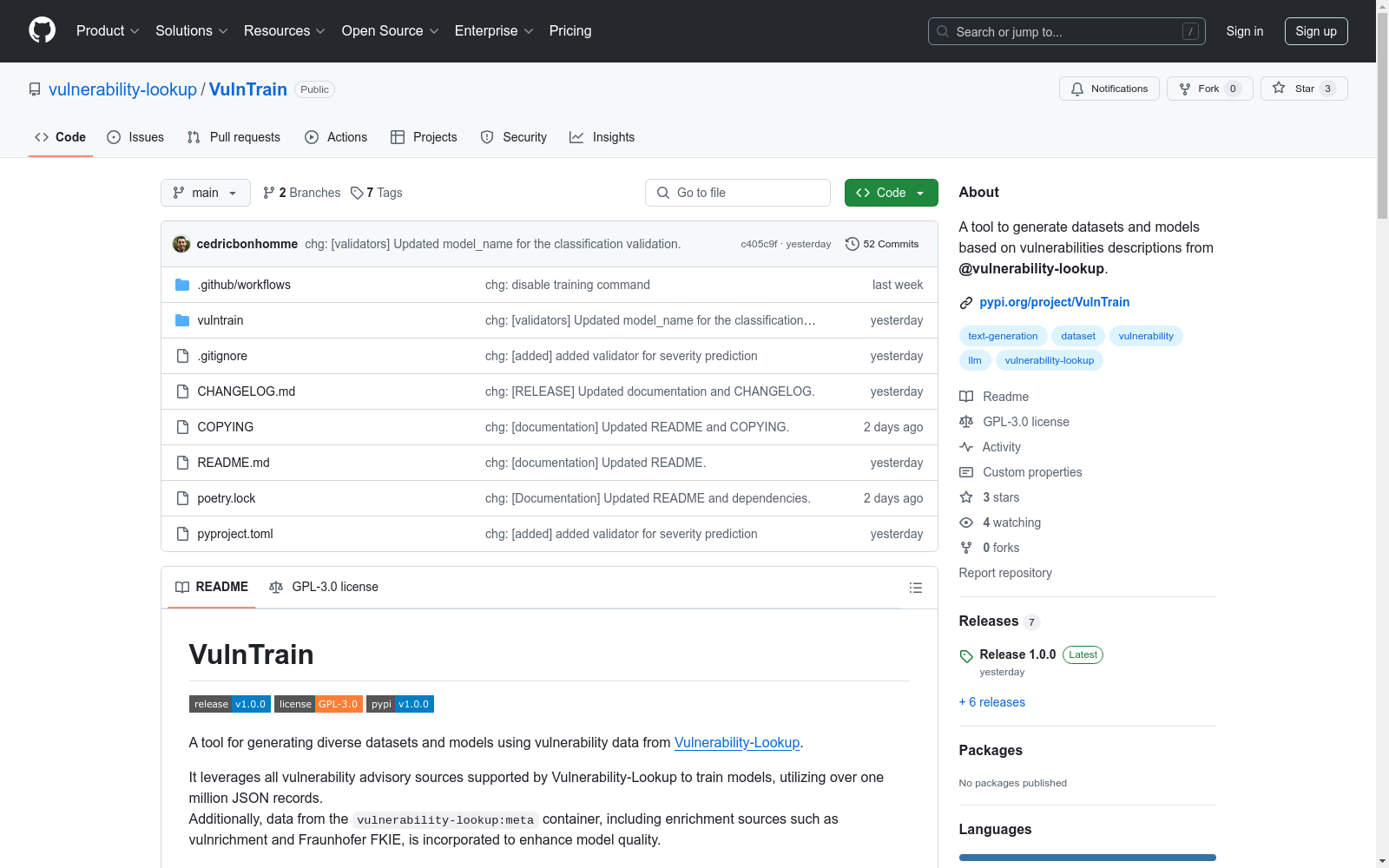Screen dimensions: 1389x868
Task: Click the Report repository link
Action: (1005, 573)
